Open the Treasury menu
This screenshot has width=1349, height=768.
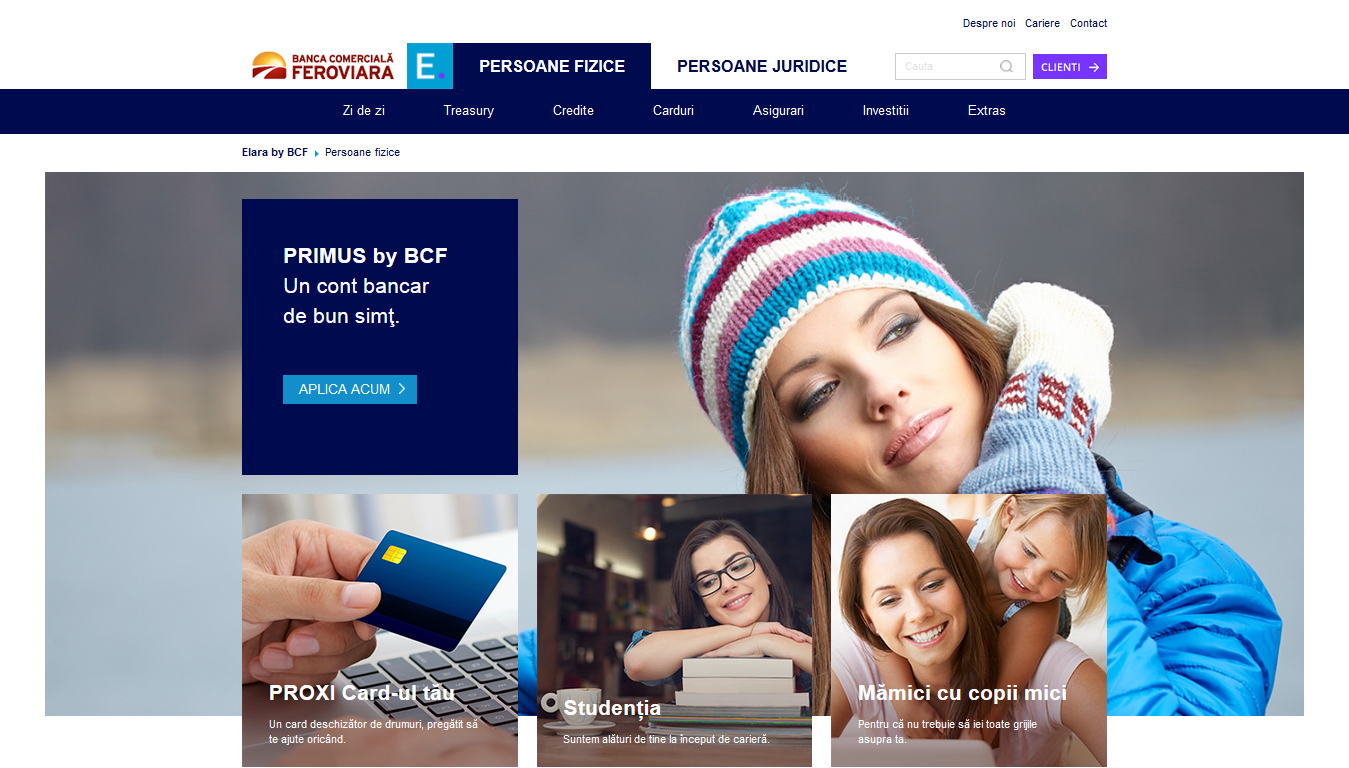[x=469, y=111]
